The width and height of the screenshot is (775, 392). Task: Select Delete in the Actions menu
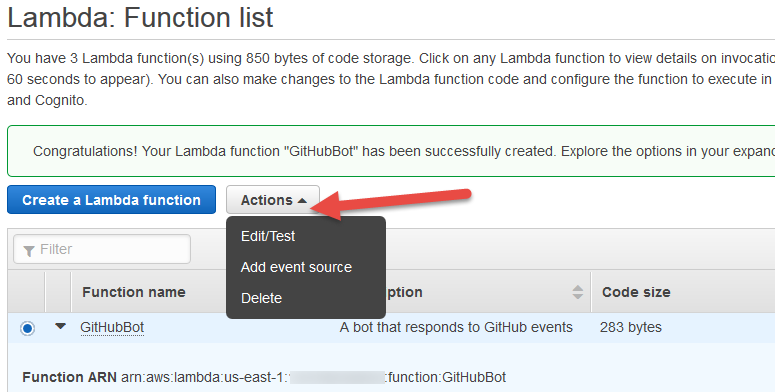pyautogui.click(x=261, y=299)
